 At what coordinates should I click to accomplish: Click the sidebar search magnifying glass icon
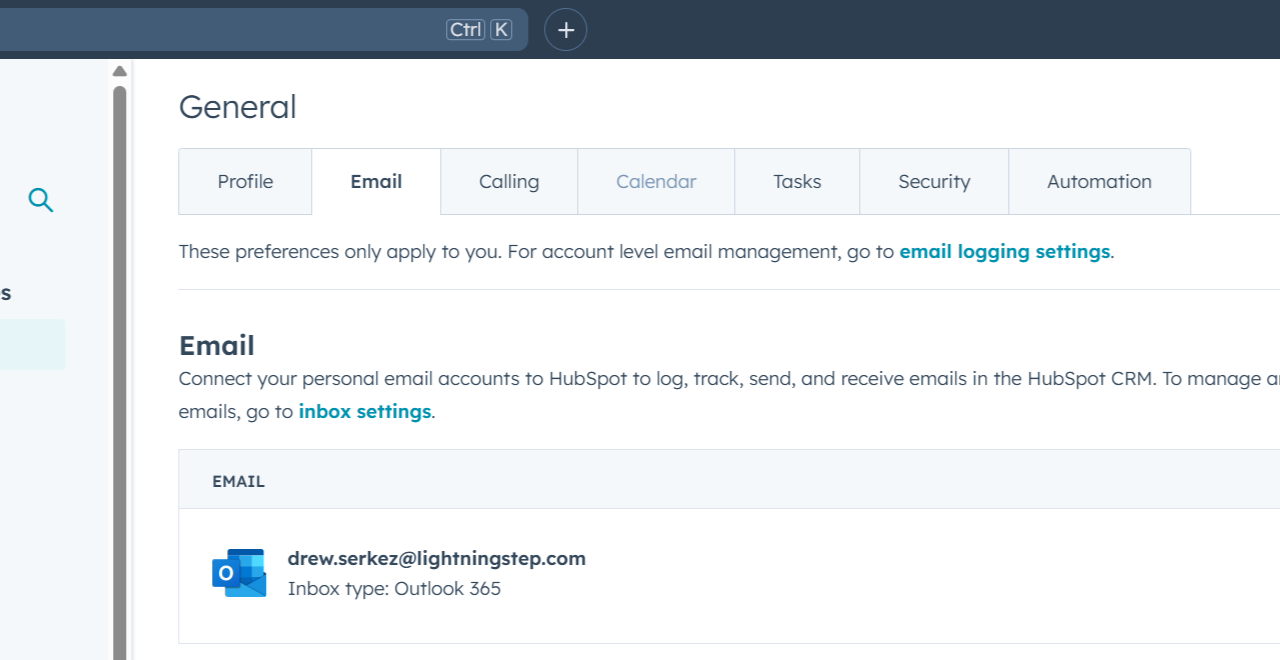(41, 200)
